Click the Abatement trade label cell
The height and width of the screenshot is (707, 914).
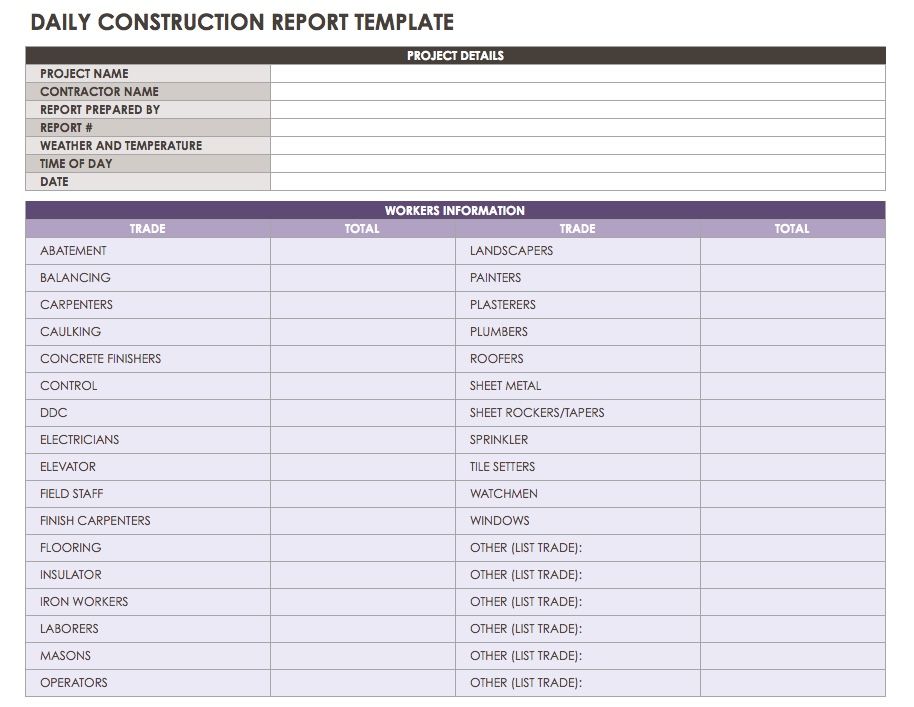tap(147, 251)
